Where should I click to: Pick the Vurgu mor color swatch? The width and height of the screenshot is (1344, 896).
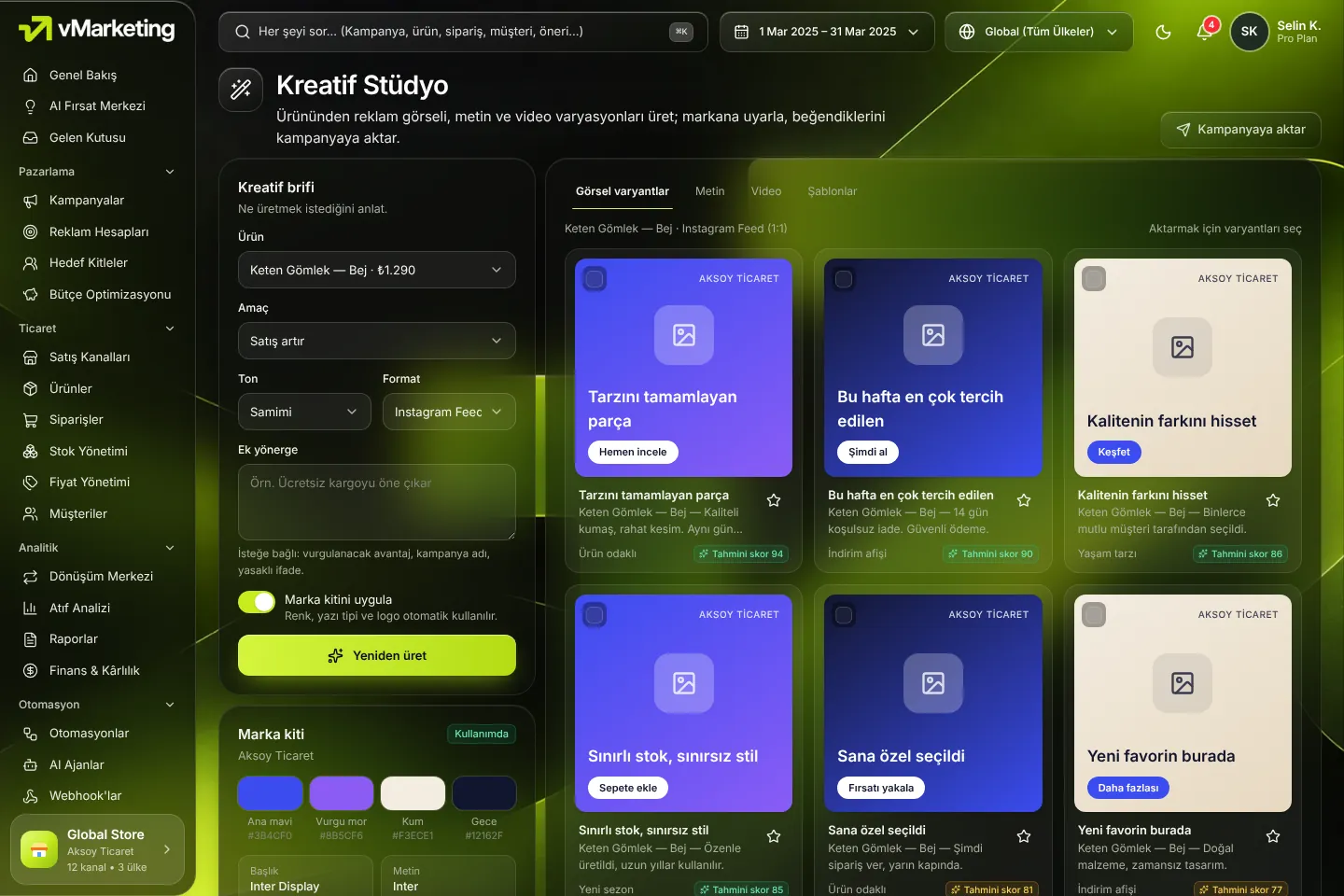click(342, 793)
